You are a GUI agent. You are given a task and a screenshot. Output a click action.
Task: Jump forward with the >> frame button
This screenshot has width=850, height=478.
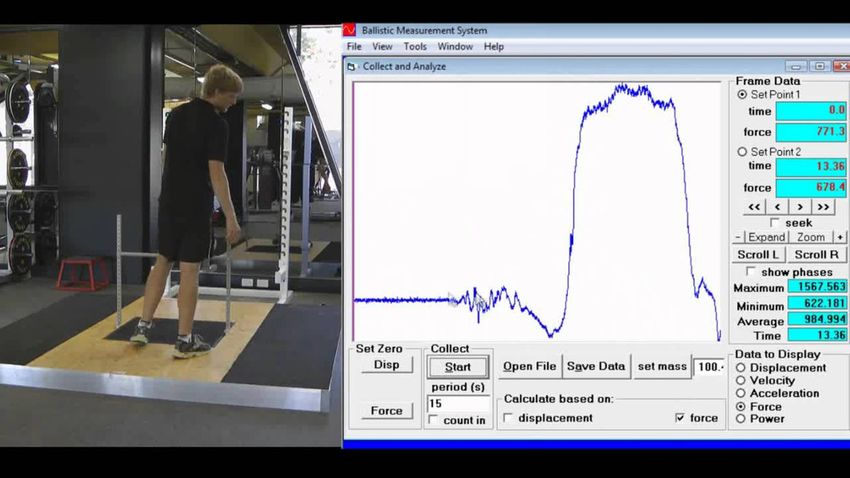click(823, 207)
